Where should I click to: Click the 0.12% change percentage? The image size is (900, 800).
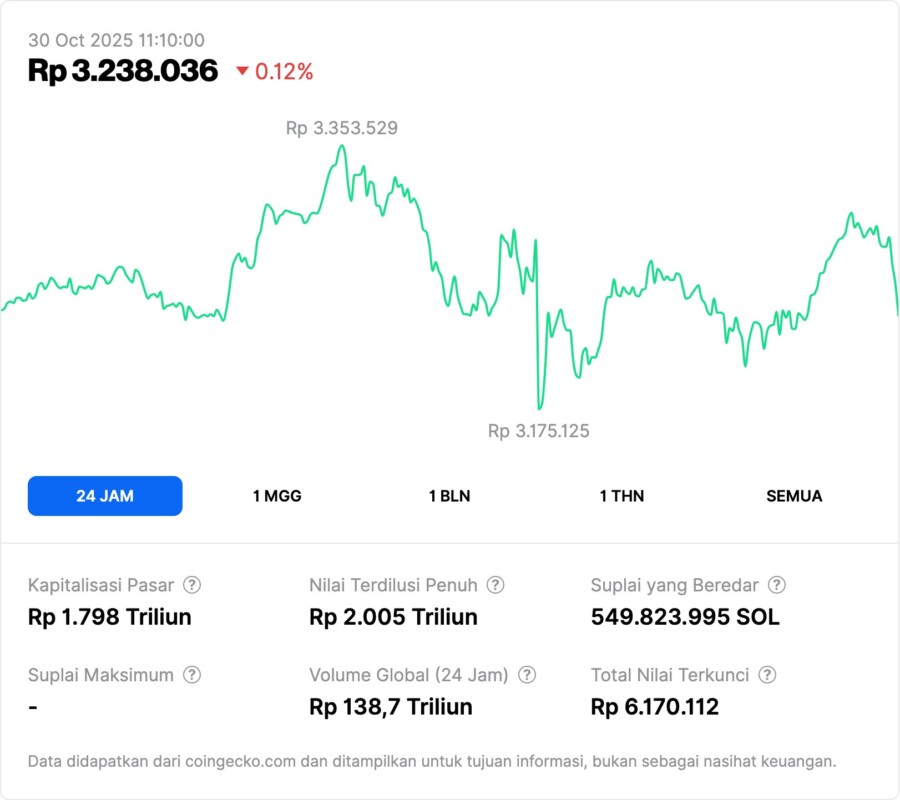pyautogui.click(x=284, y=71)
